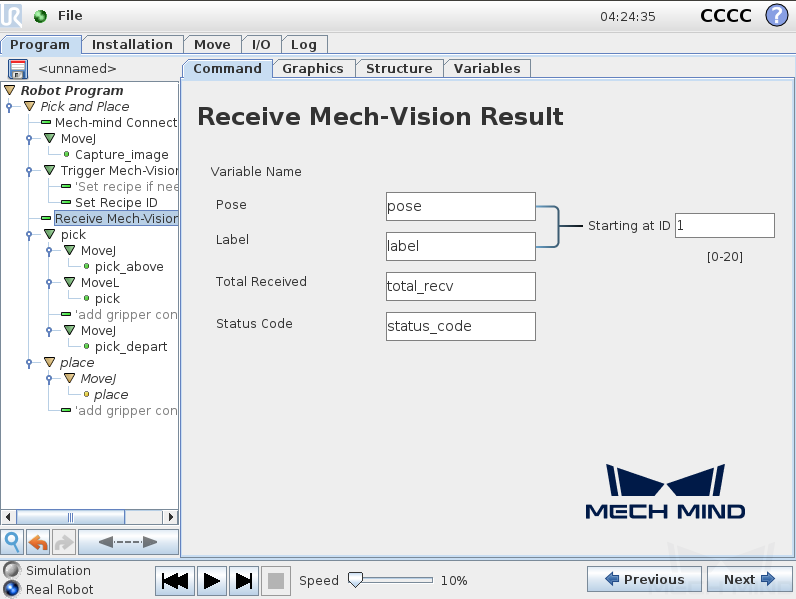
Task: Switch to the Installation tab
Action: click(x=132, y=45)
